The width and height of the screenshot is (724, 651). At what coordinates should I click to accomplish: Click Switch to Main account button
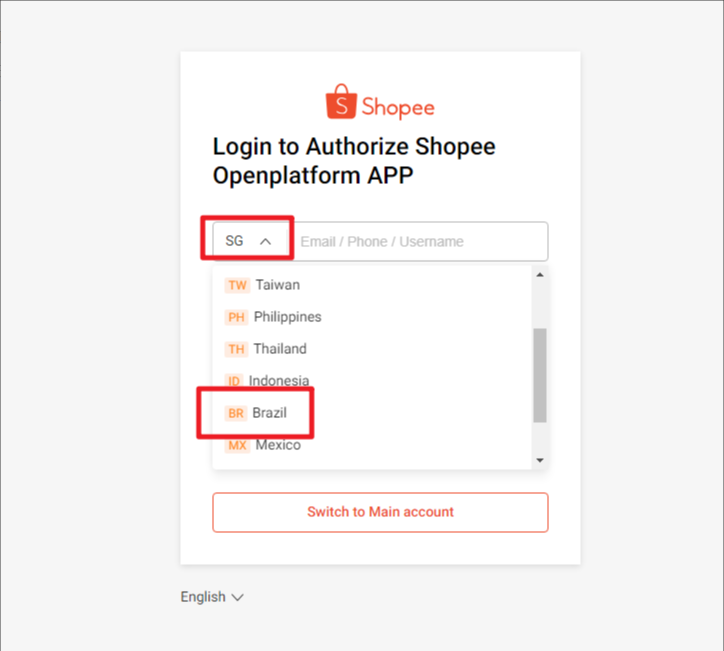(380, 512)
